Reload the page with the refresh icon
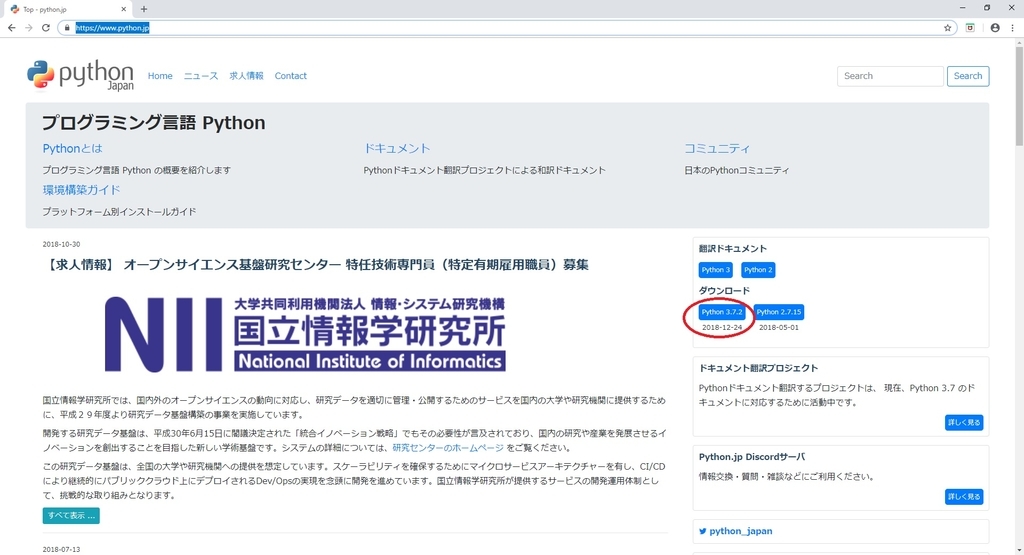The width and height of the screenshot is (1024, 555). pos(46,28)
